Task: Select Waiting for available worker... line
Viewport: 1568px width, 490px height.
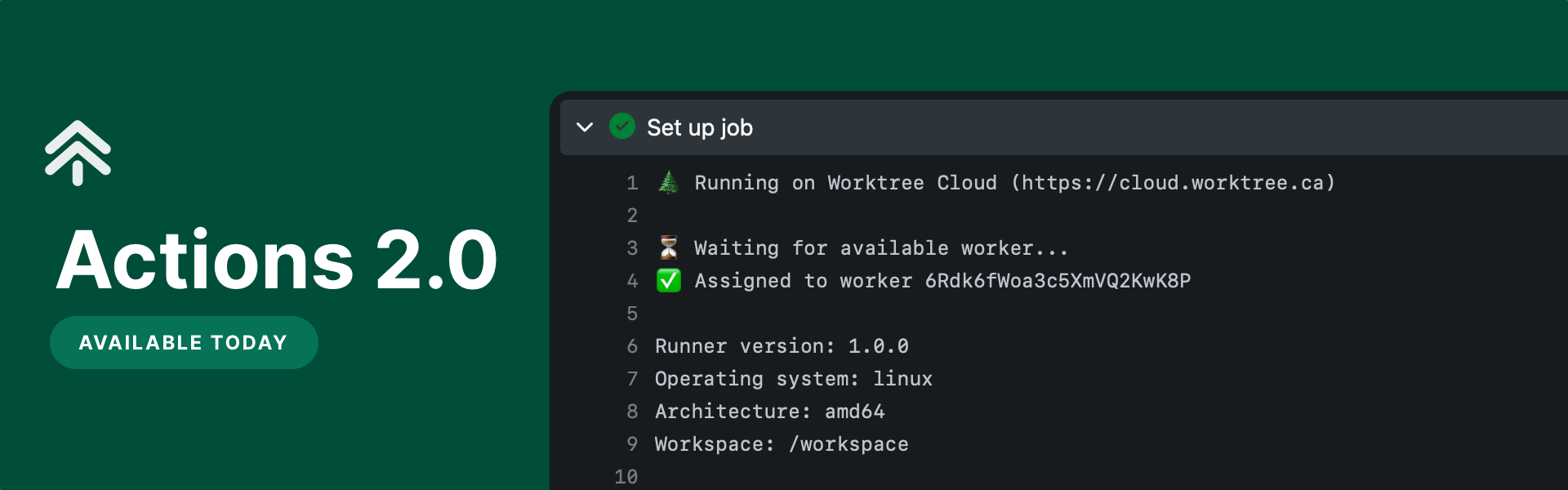Action: pyautogui.click(x=881, y=248)
